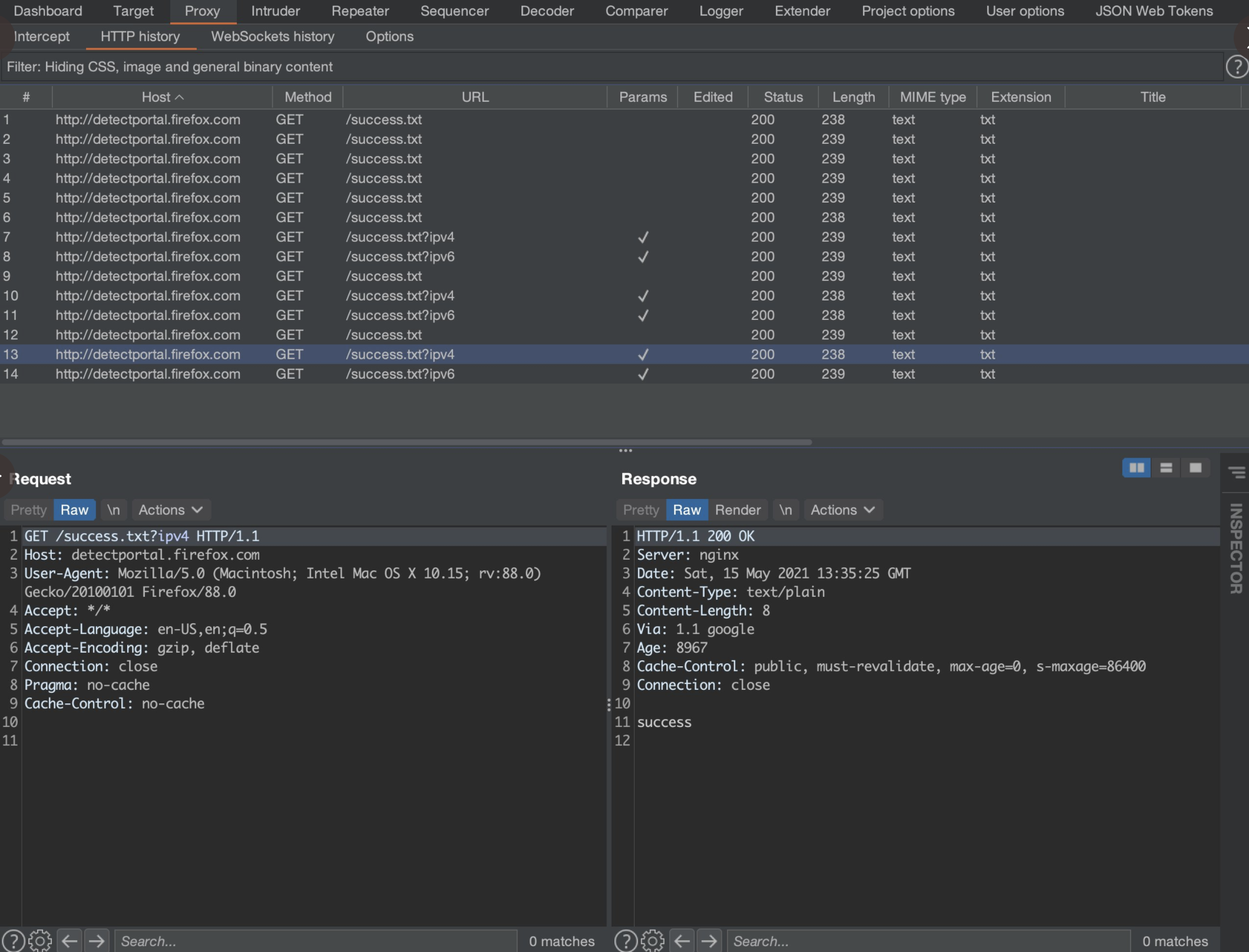Open the Comparer tab

pos(636,11)
